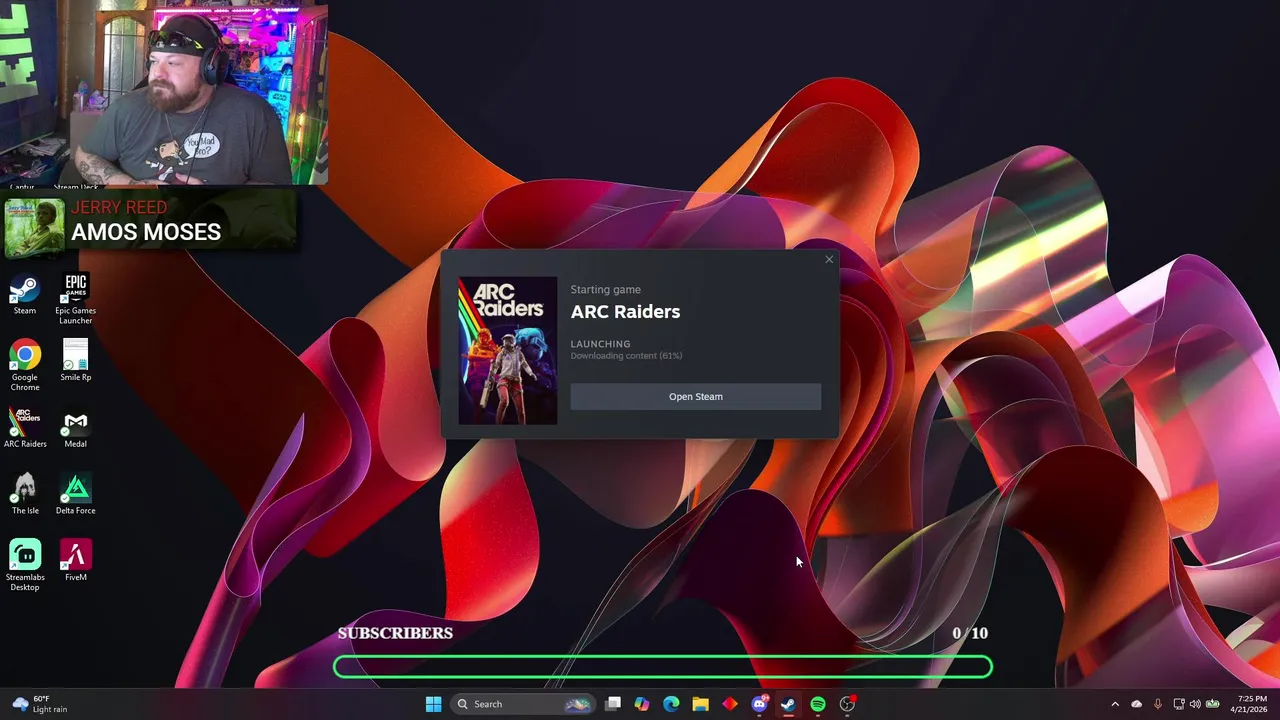
Task: Open the Medal desktop shortcut
Action: coord(76,428)
